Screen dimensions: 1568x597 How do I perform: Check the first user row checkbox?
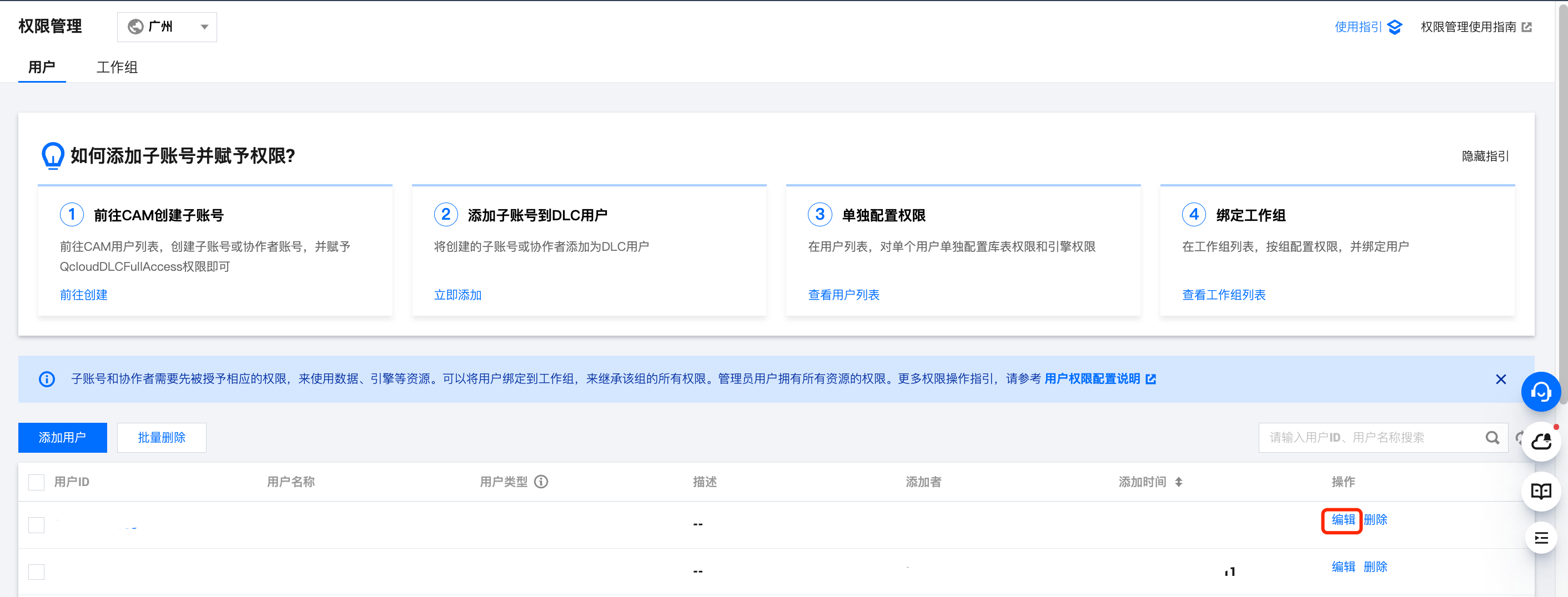pos(37,525)
